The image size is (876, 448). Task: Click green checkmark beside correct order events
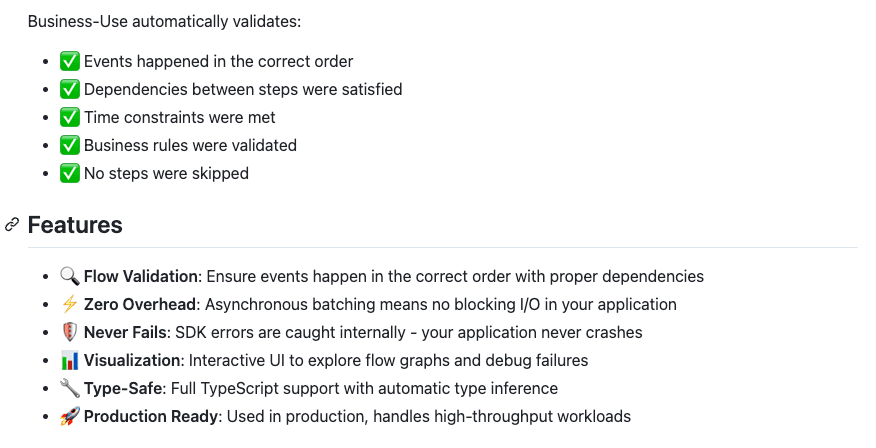click(x=69, y=61)
